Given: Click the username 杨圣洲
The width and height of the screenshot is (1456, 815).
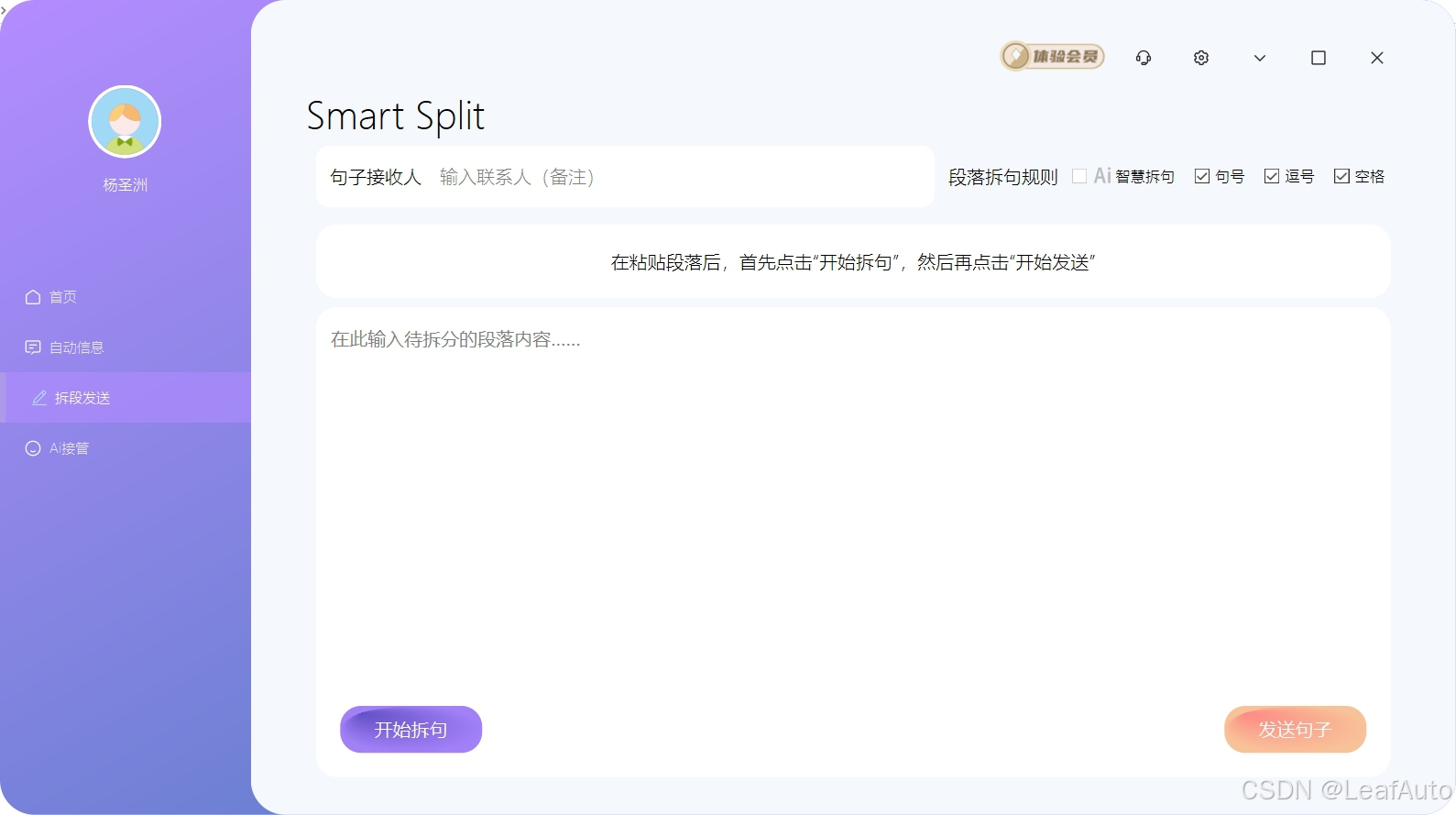Looking at the screenshot, I should 125,185.
